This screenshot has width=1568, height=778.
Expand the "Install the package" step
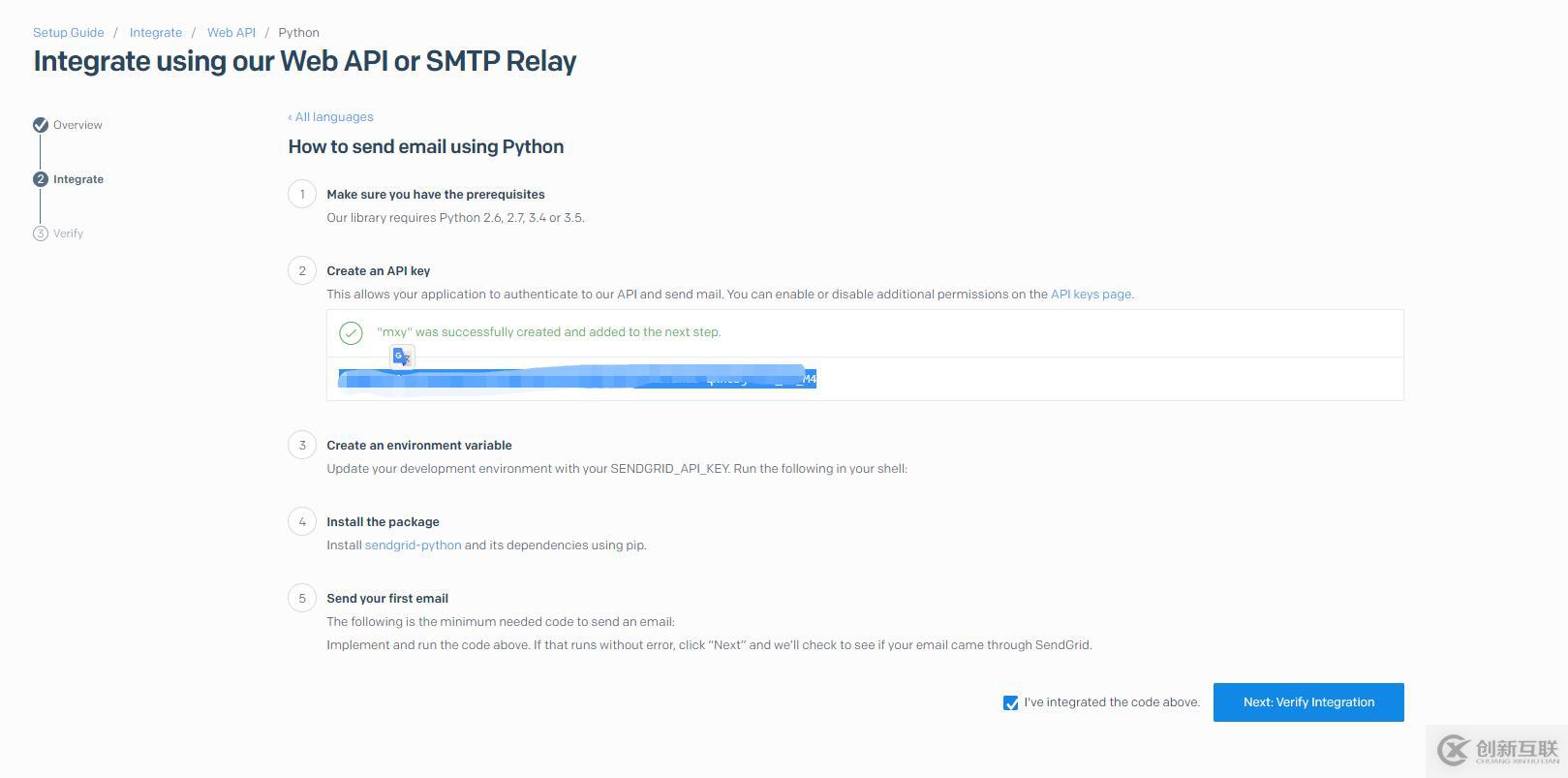[x=383, y=522]
